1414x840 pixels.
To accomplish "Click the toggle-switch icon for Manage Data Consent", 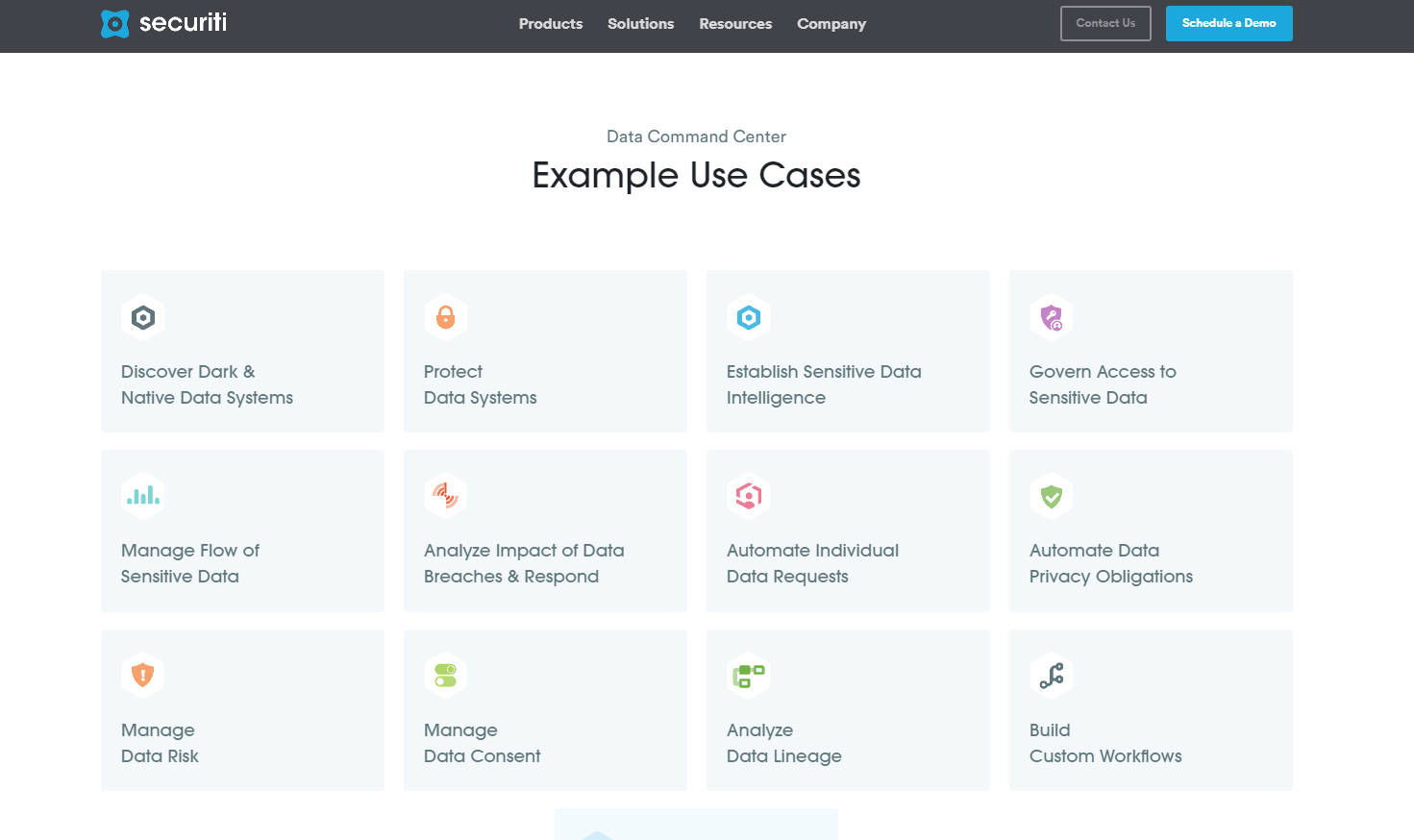I will (445, 674).
